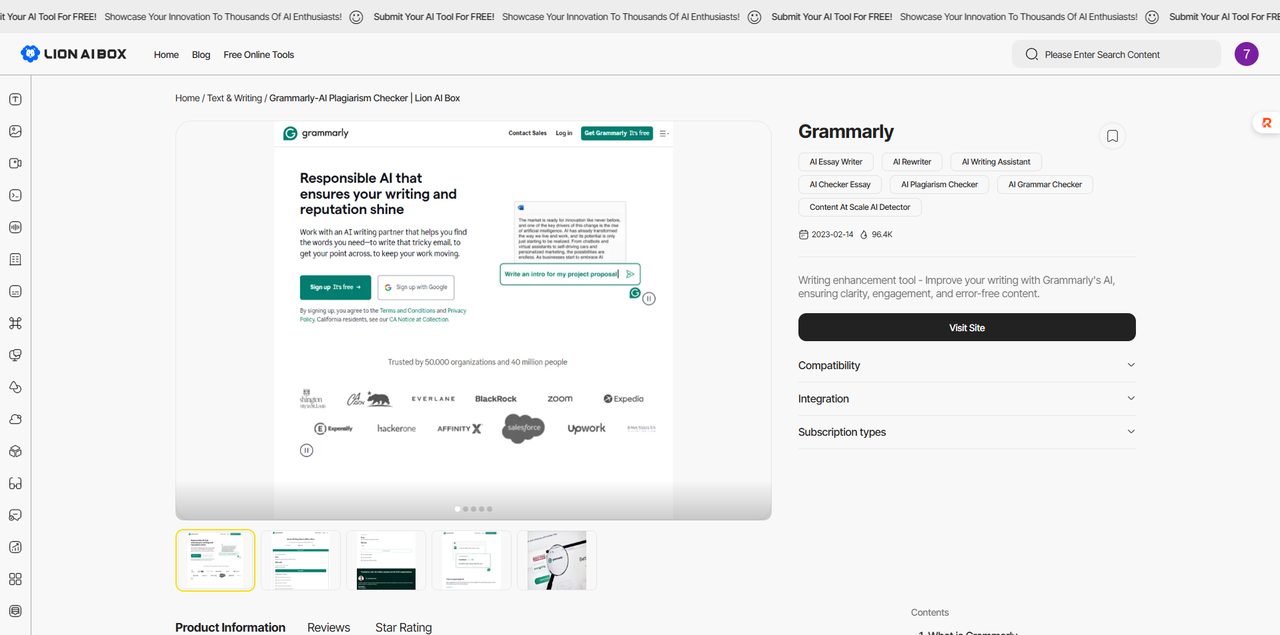
Task: Select the AI Plagiarism Checker tag
Action: point(939,184)
